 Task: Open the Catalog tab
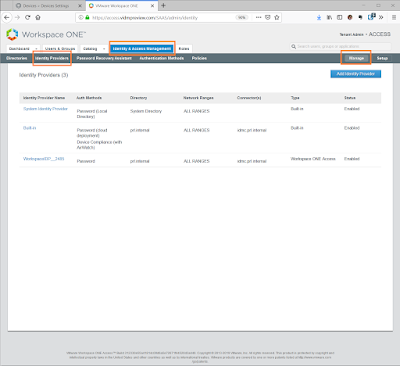(90, 49)
